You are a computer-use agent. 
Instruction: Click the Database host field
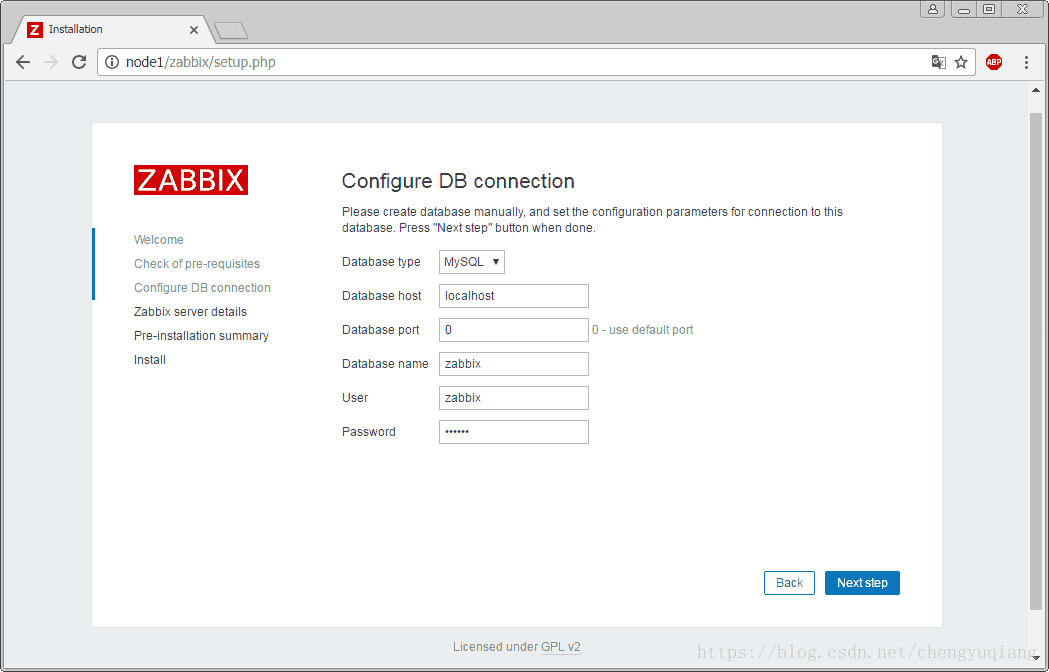point(514,296)
